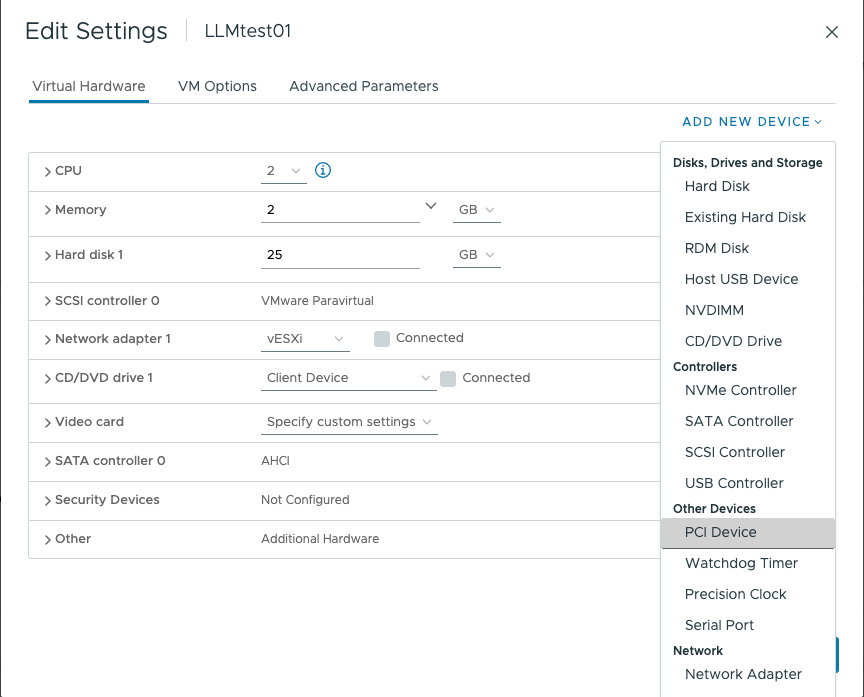
Task: Close the Edit Settings dialog
Action: pyautogui.click(x=831, y=32)
